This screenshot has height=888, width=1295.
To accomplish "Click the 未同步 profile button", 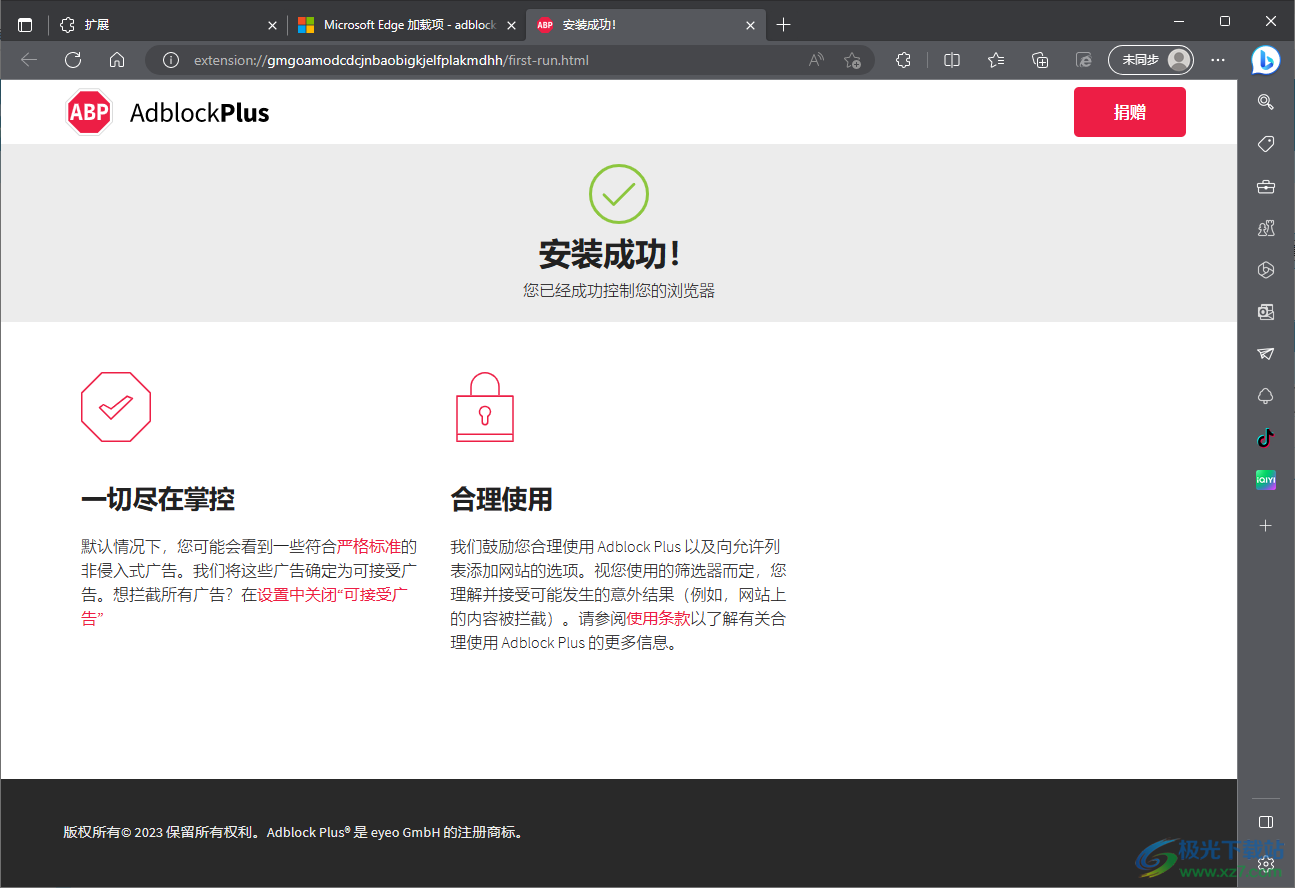I will (x=1151, y=60).
